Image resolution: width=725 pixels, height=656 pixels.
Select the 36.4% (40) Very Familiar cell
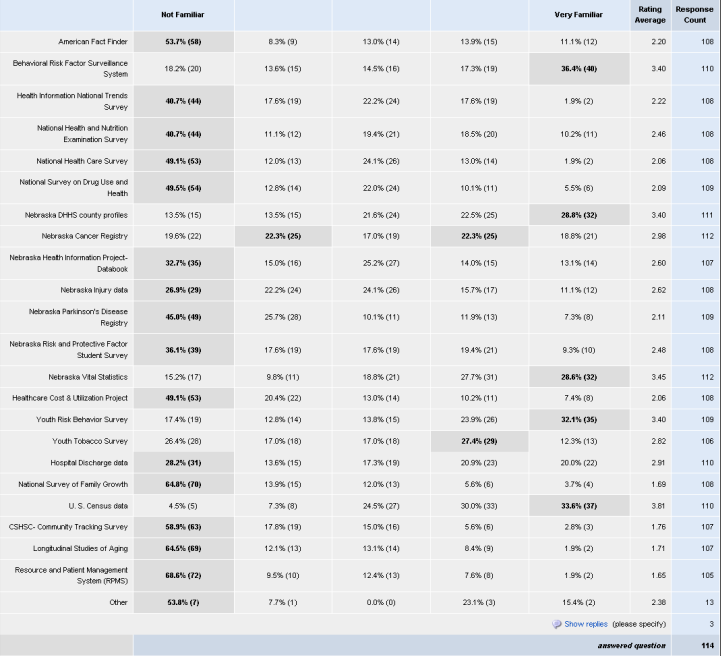[x=579, y=69]
